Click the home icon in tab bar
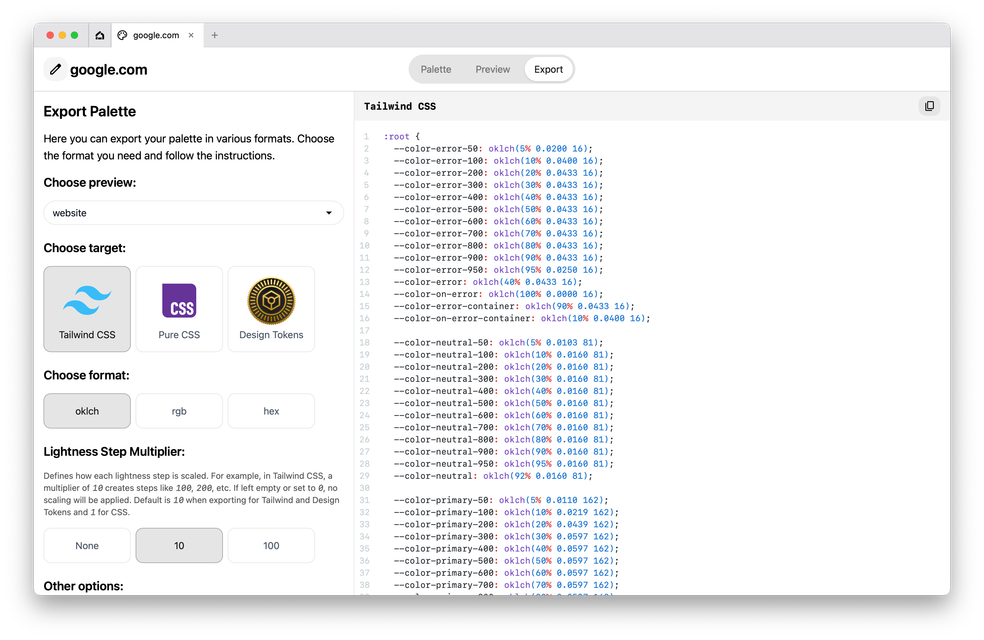The width and height of the screenshot is (984, 640). click(x=100, y=35)
